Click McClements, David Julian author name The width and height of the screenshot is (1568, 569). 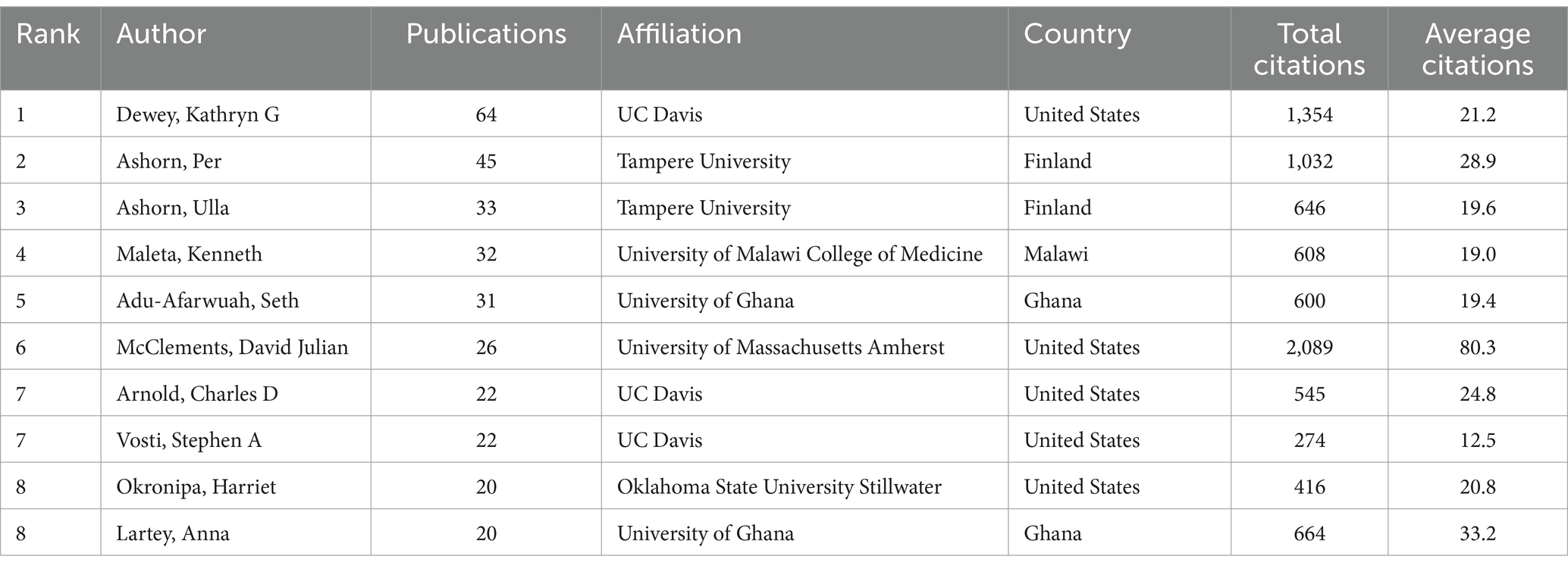[232, 347]
